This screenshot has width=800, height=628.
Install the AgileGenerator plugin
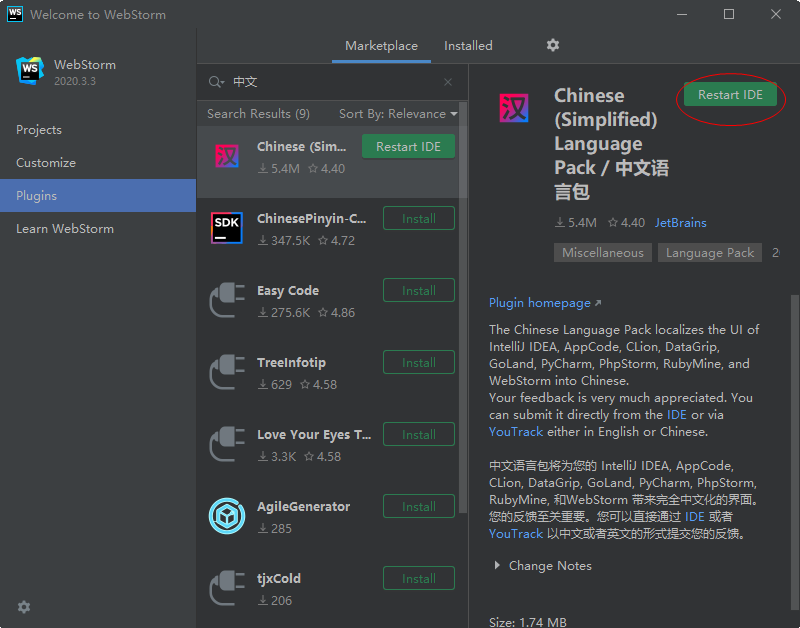419,507
